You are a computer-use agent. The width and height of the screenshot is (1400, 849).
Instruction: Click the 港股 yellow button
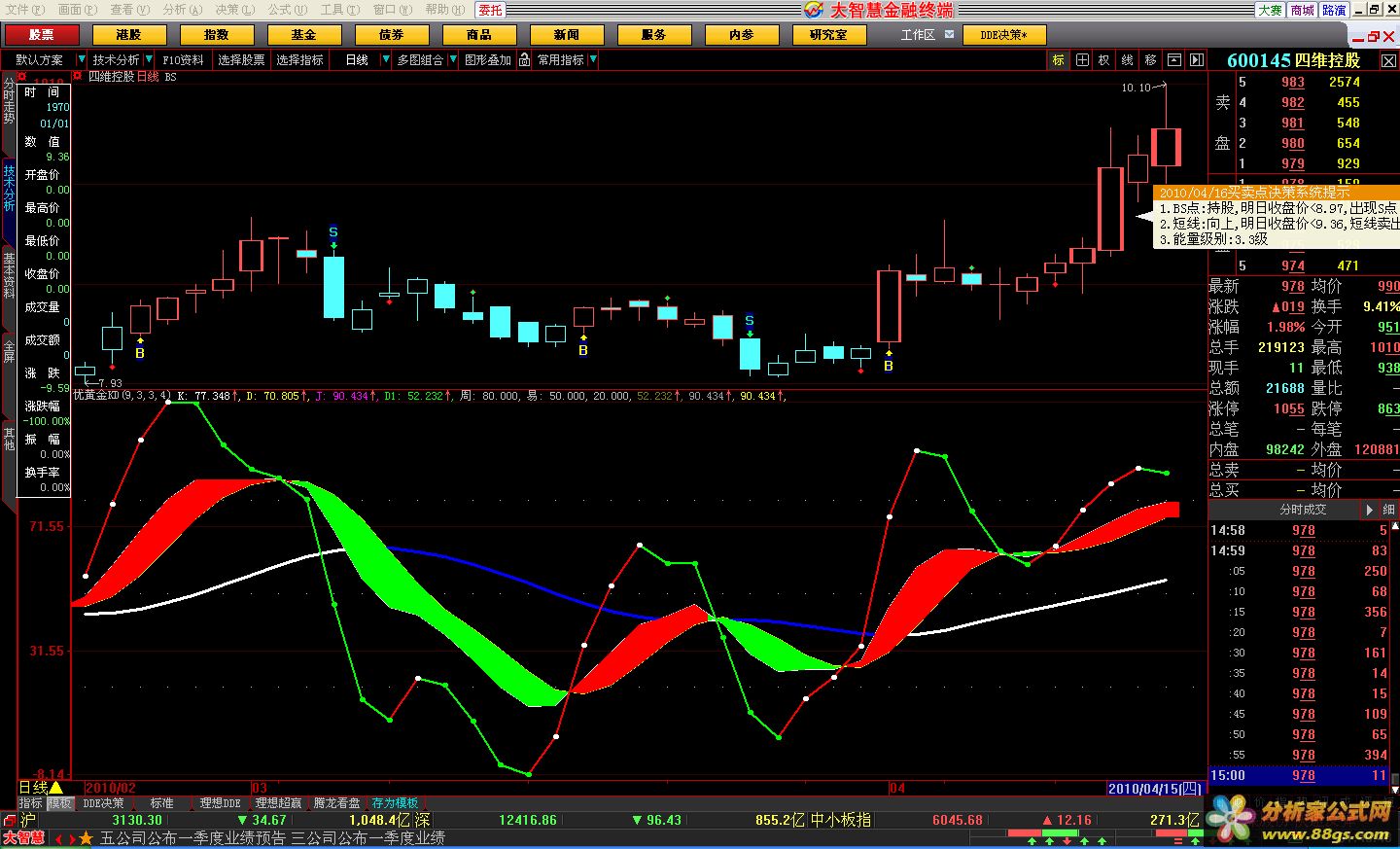[128, 34]
